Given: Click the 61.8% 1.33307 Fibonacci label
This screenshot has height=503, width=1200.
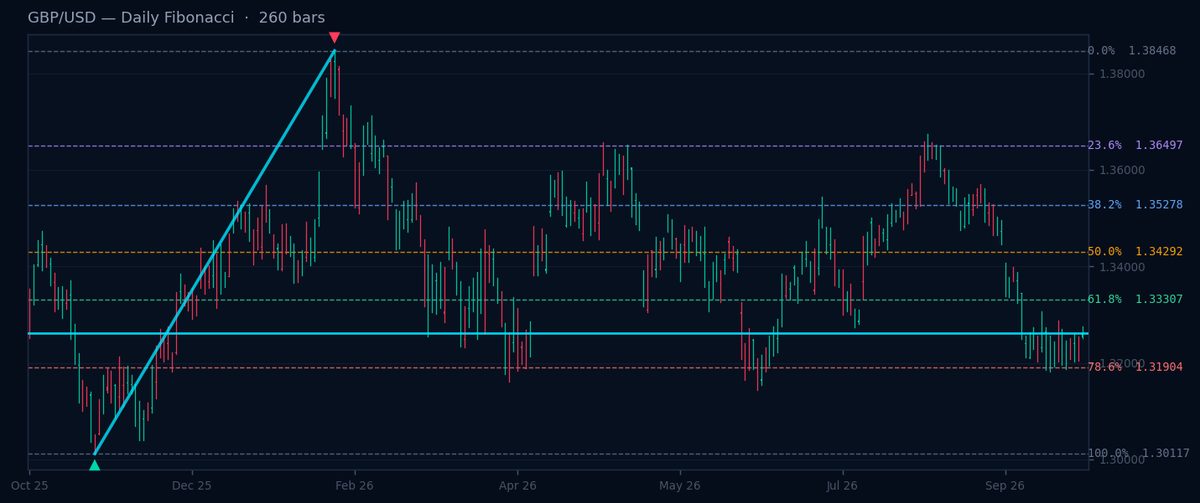Looking at the screenshot, I should [1135, 300].
